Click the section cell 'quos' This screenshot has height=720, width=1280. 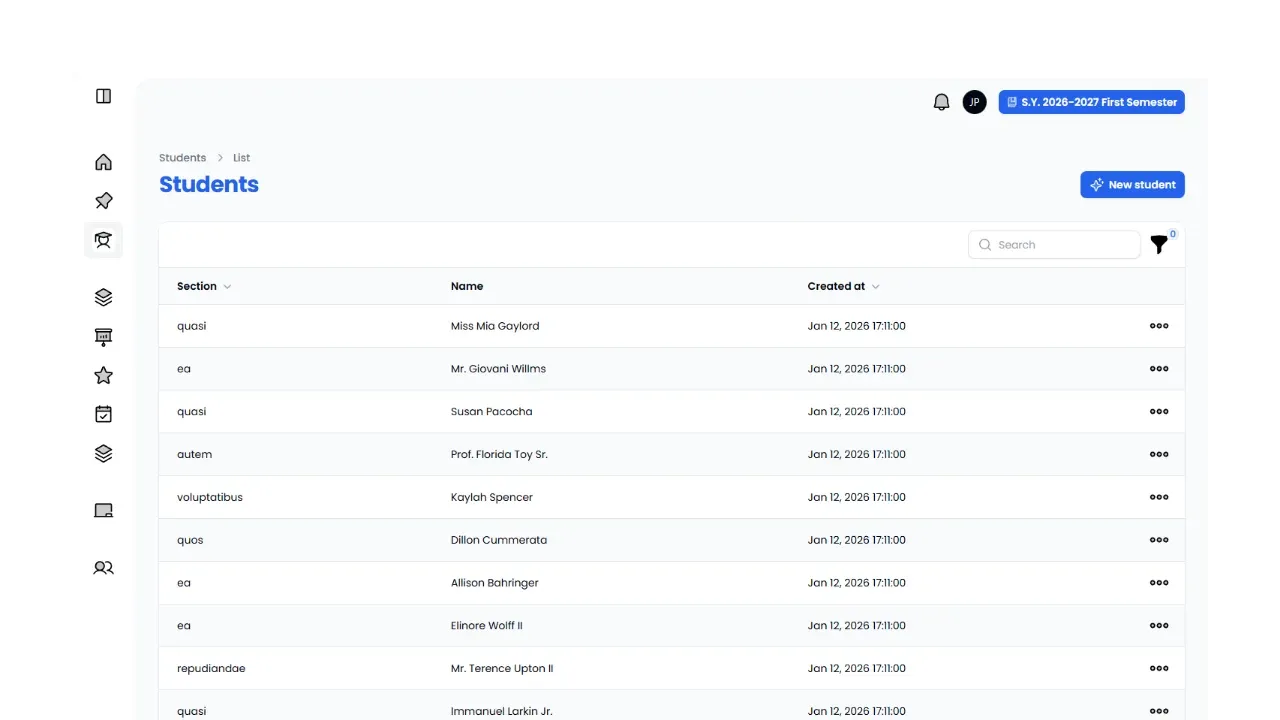[190, 540]
